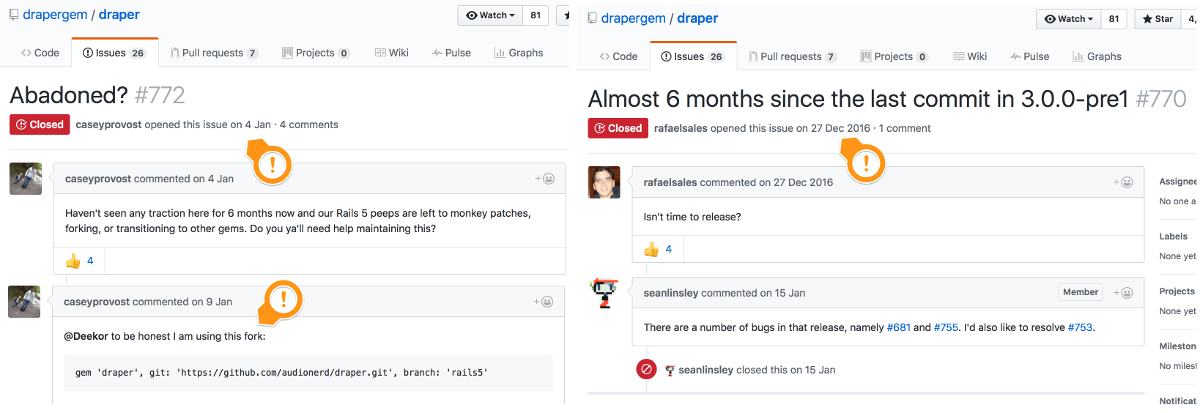Click the red closed-event icon in the timeline
This screenshot has height=413, width=1200.
[647, 369]
